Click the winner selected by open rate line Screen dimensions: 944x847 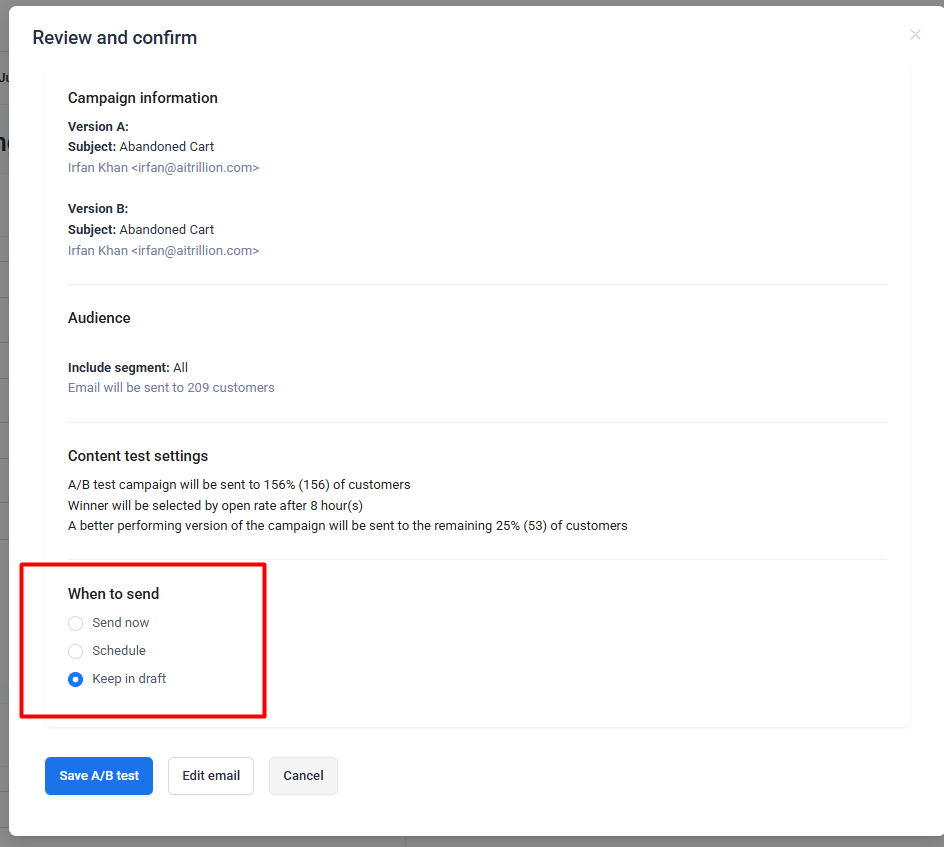coord(215,505)
